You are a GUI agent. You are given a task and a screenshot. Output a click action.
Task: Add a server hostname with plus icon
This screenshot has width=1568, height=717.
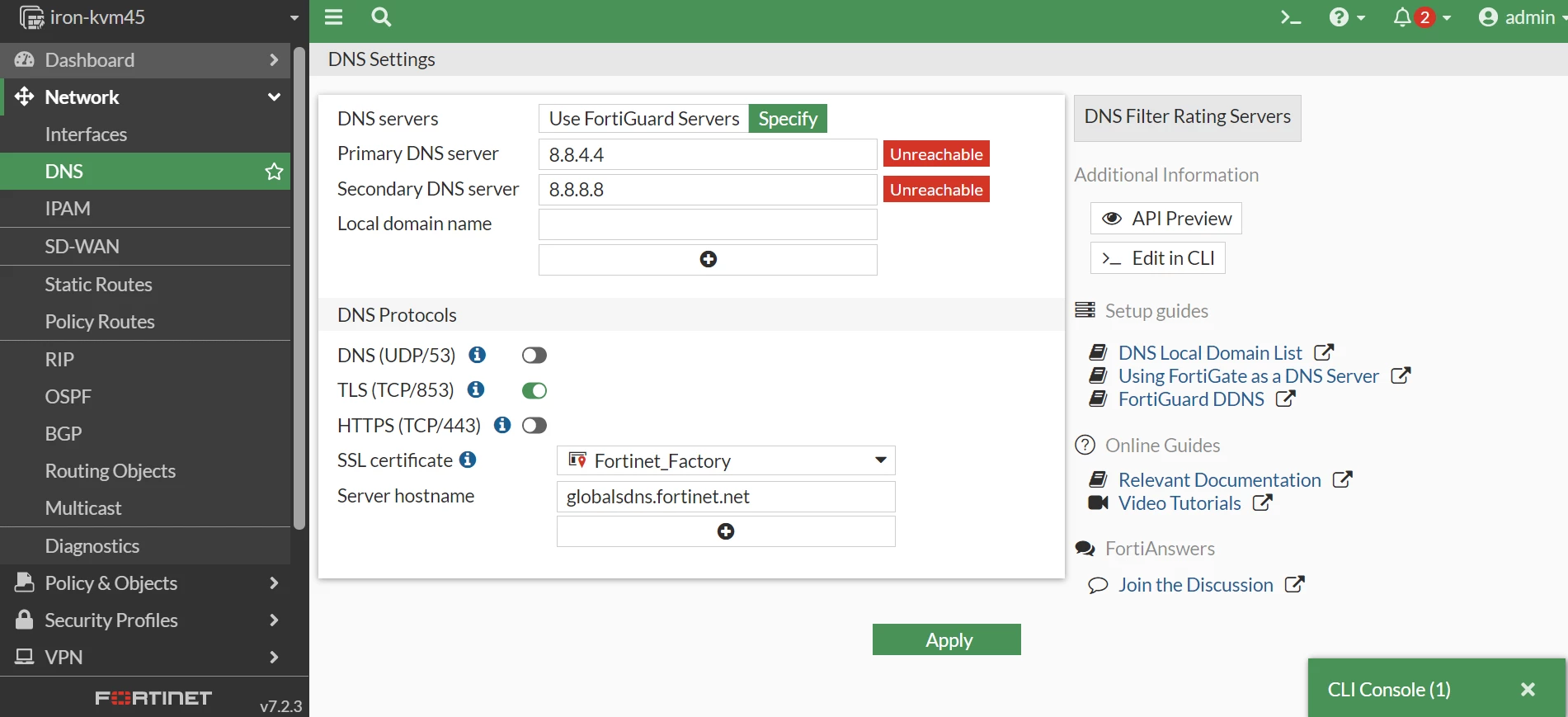726,531
